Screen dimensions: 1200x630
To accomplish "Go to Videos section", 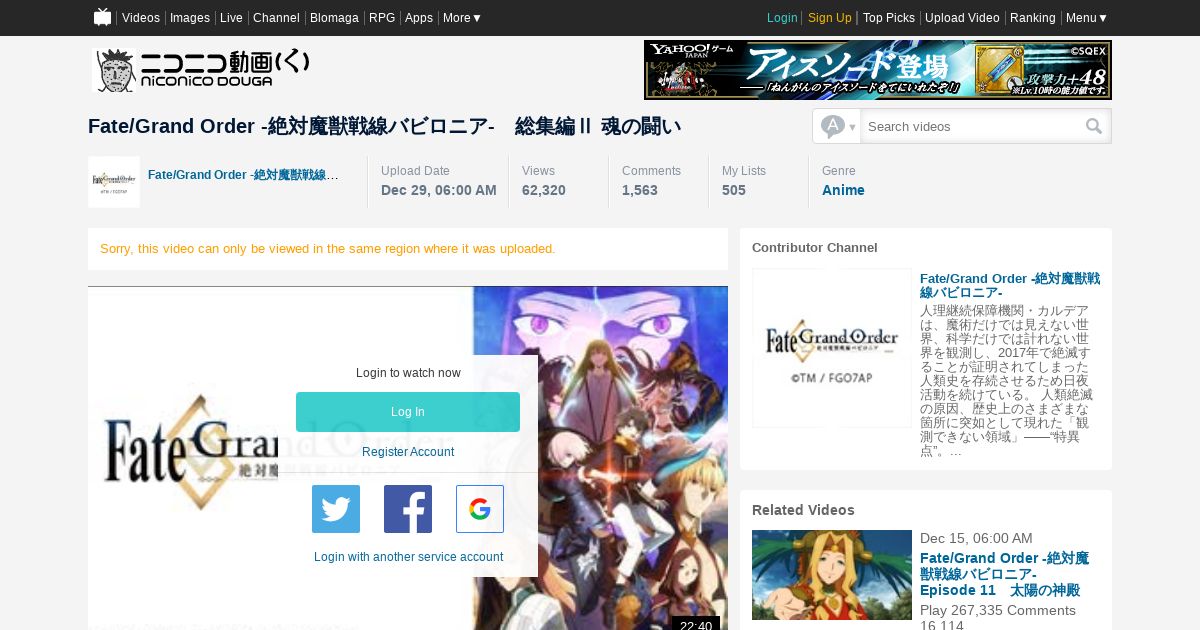I will (x=141, y=18).
